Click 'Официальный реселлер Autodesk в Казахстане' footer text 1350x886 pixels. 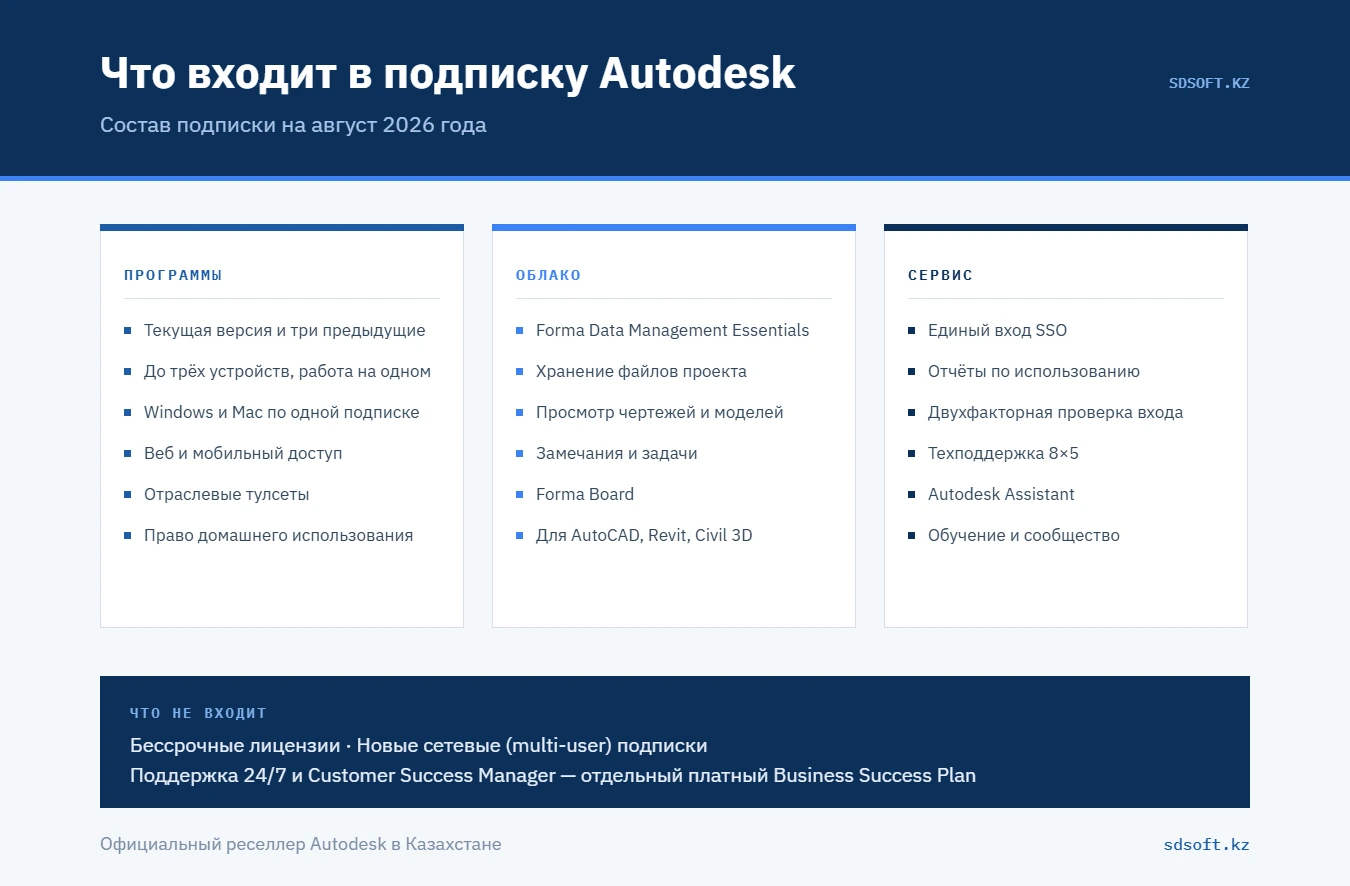300,844
